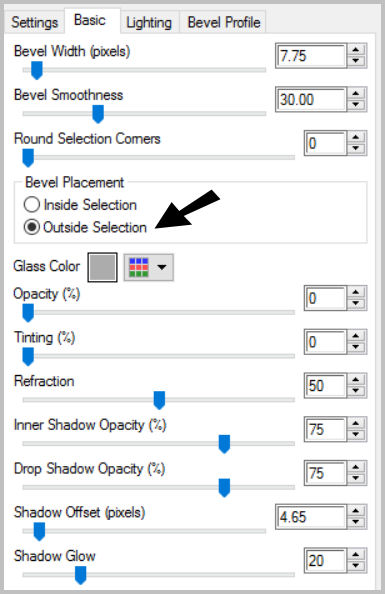Increase Opacity percent with up arrow
The width and height of the screenshot is (385, 594).
point(356,292)
